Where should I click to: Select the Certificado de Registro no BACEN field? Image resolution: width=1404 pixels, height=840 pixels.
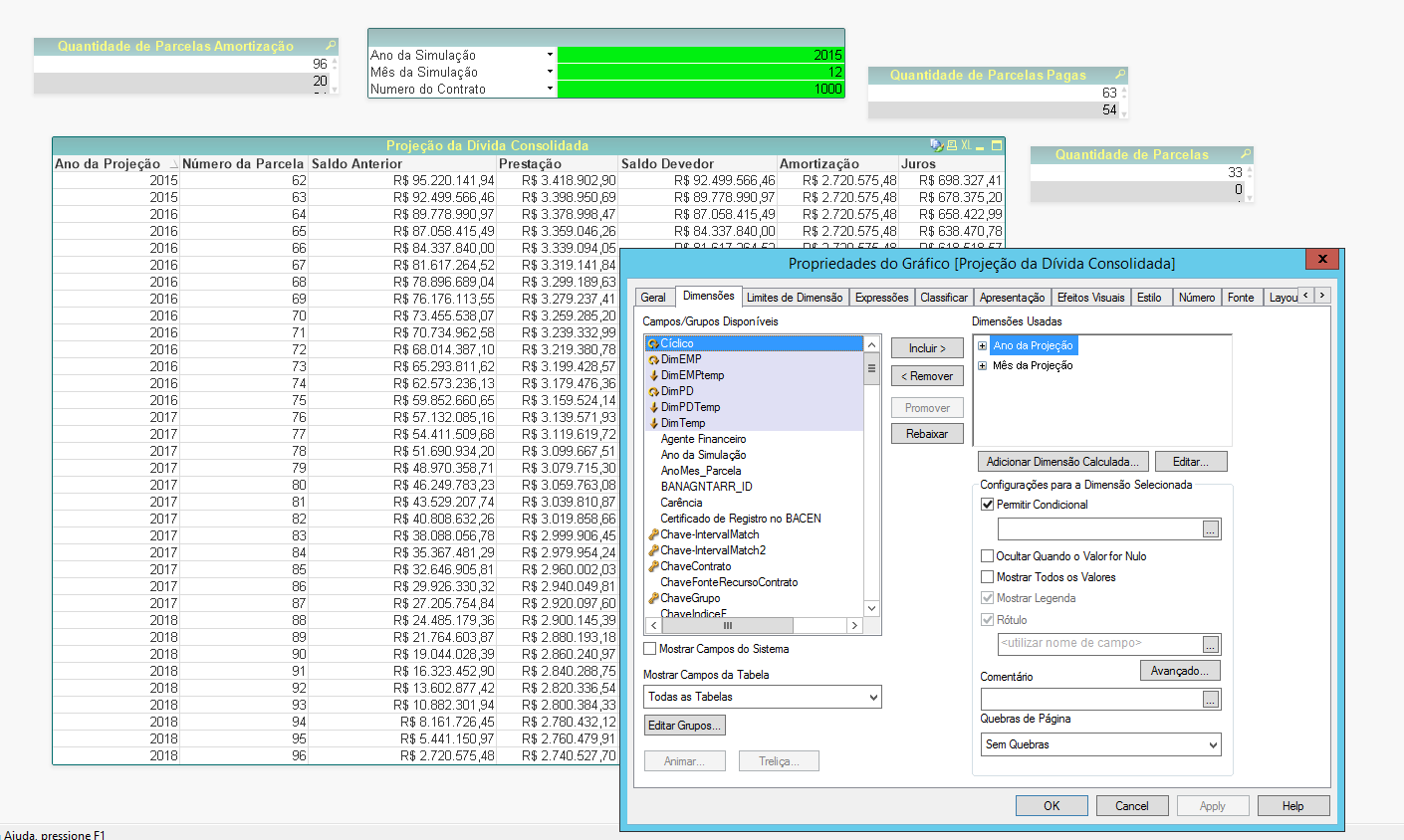741,519
